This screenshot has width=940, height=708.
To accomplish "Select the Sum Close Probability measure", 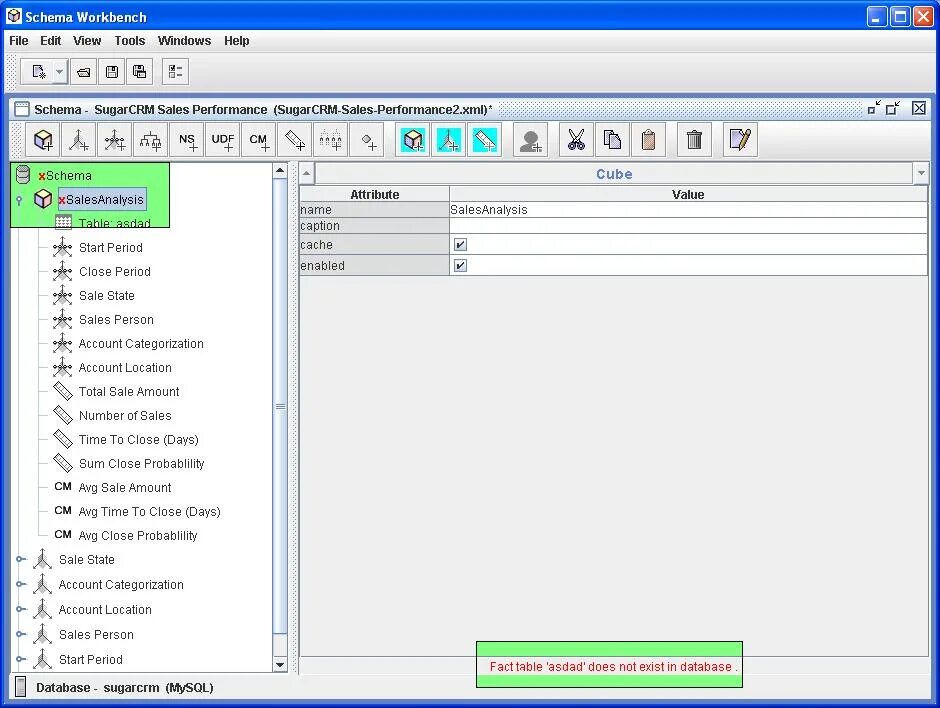I will coord(141,463).
